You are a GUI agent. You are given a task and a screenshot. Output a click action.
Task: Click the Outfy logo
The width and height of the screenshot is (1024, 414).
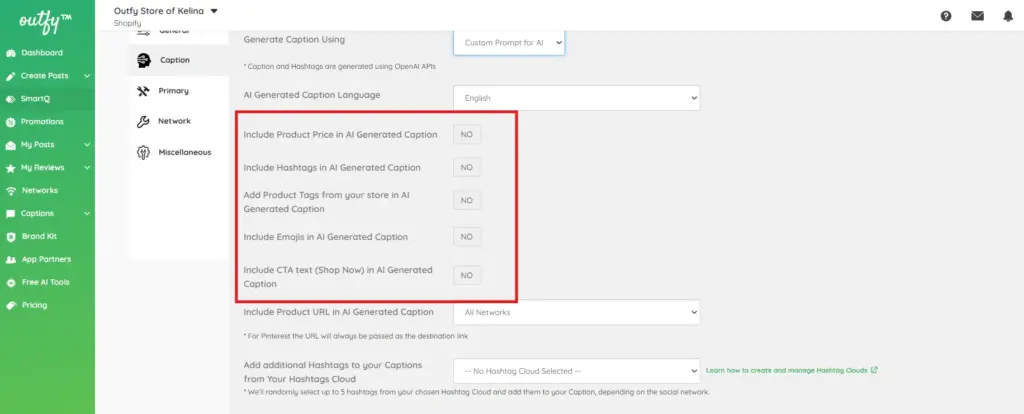(x=45, y=20)
